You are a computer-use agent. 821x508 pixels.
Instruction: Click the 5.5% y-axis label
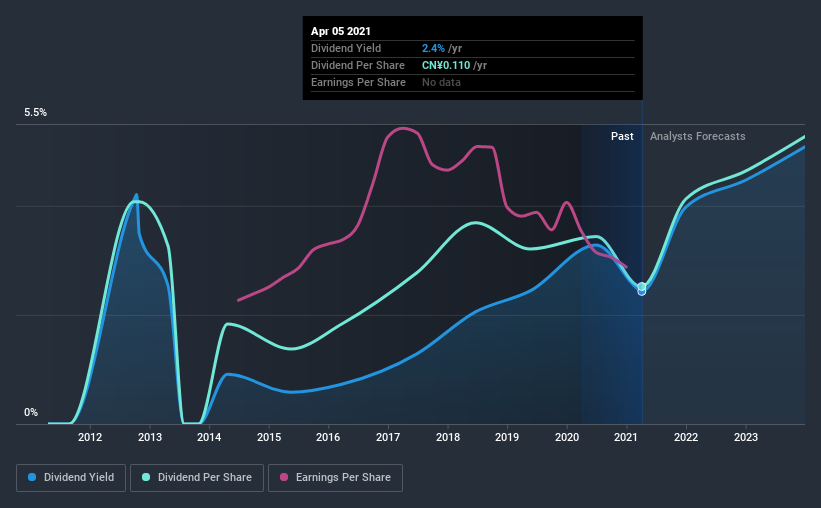(36, 113)
